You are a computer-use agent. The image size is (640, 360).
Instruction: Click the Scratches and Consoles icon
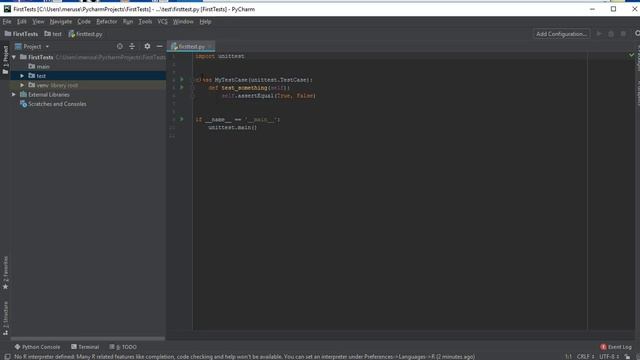click(23, 104)
